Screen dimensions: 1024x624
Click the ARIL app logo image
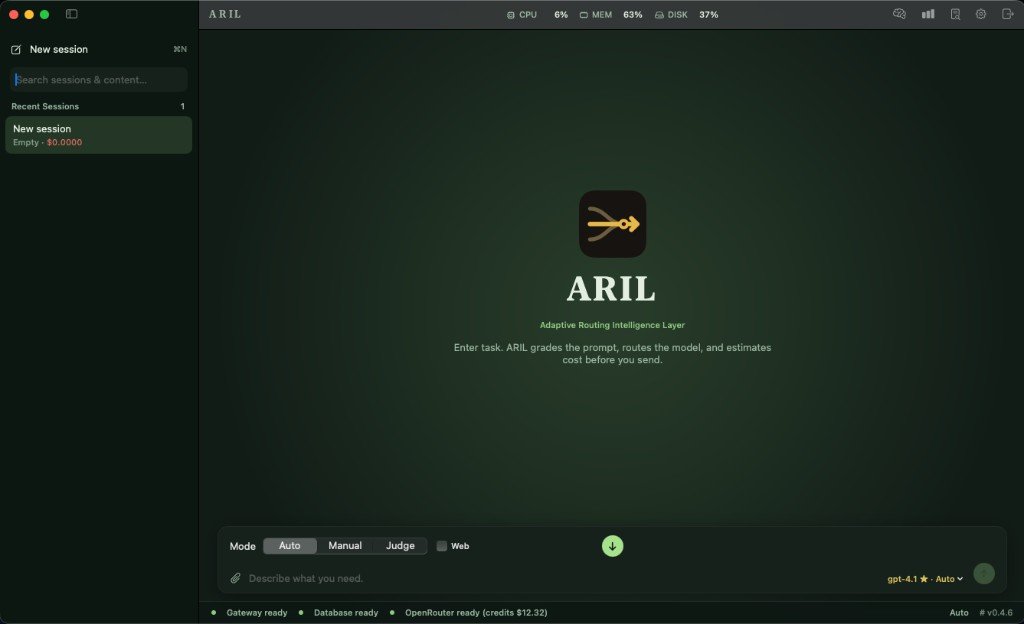(613, 224)
